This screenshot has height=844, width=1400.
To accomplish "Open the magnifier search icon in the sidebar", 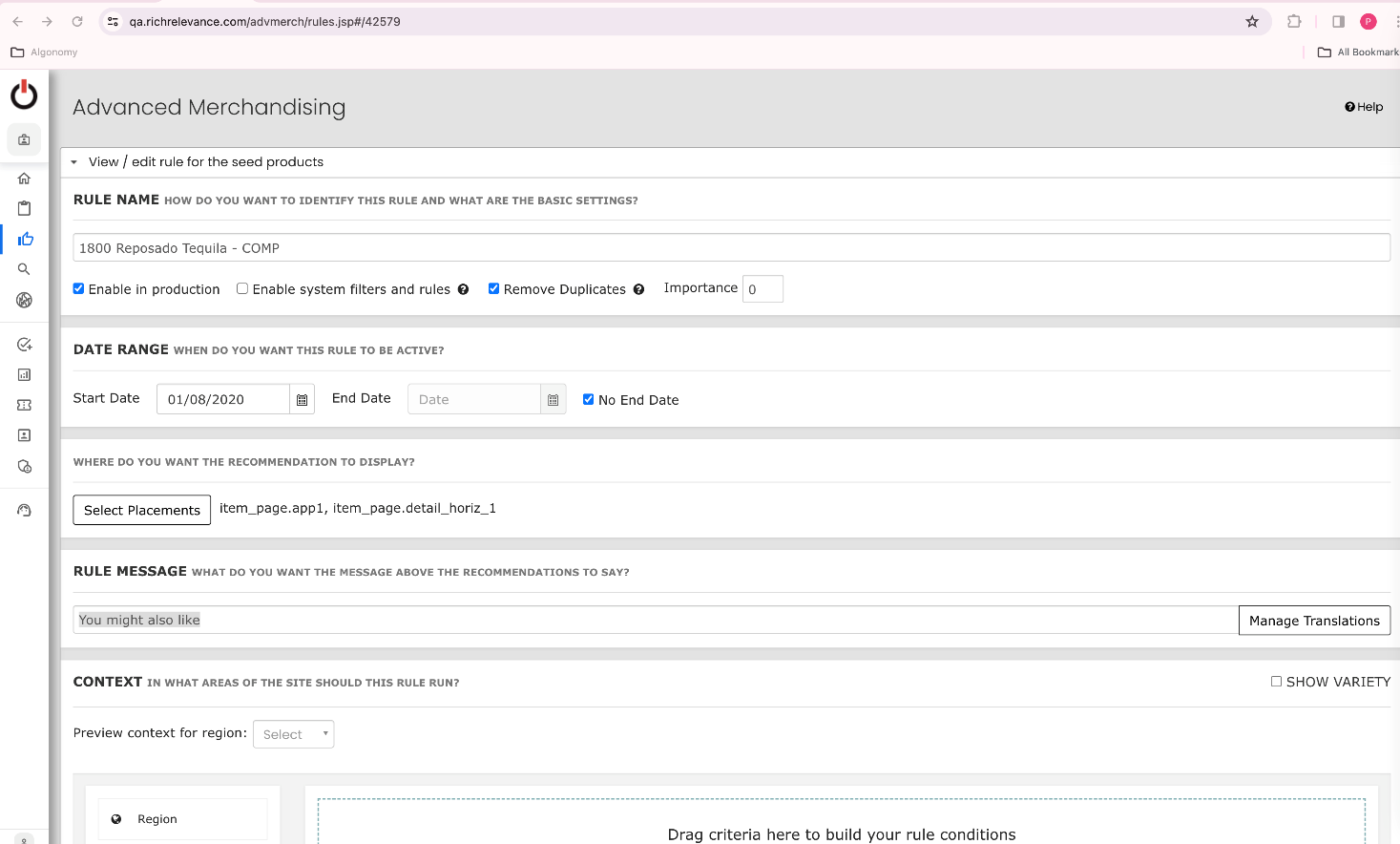I will coord(24,269).
